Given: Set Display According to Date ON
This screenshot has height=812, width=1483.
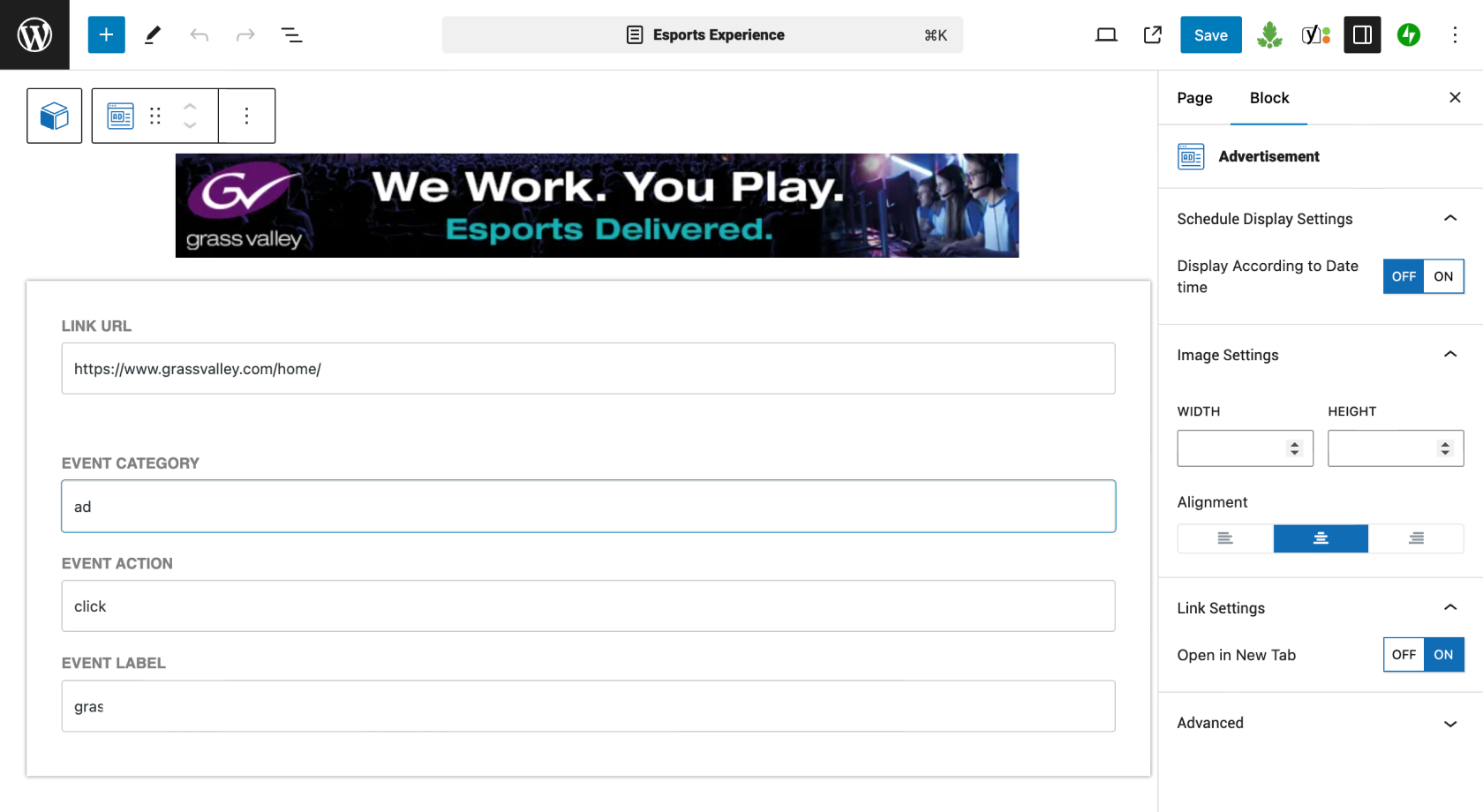Looking at the screenshot, I should (x=1443, y=276).
